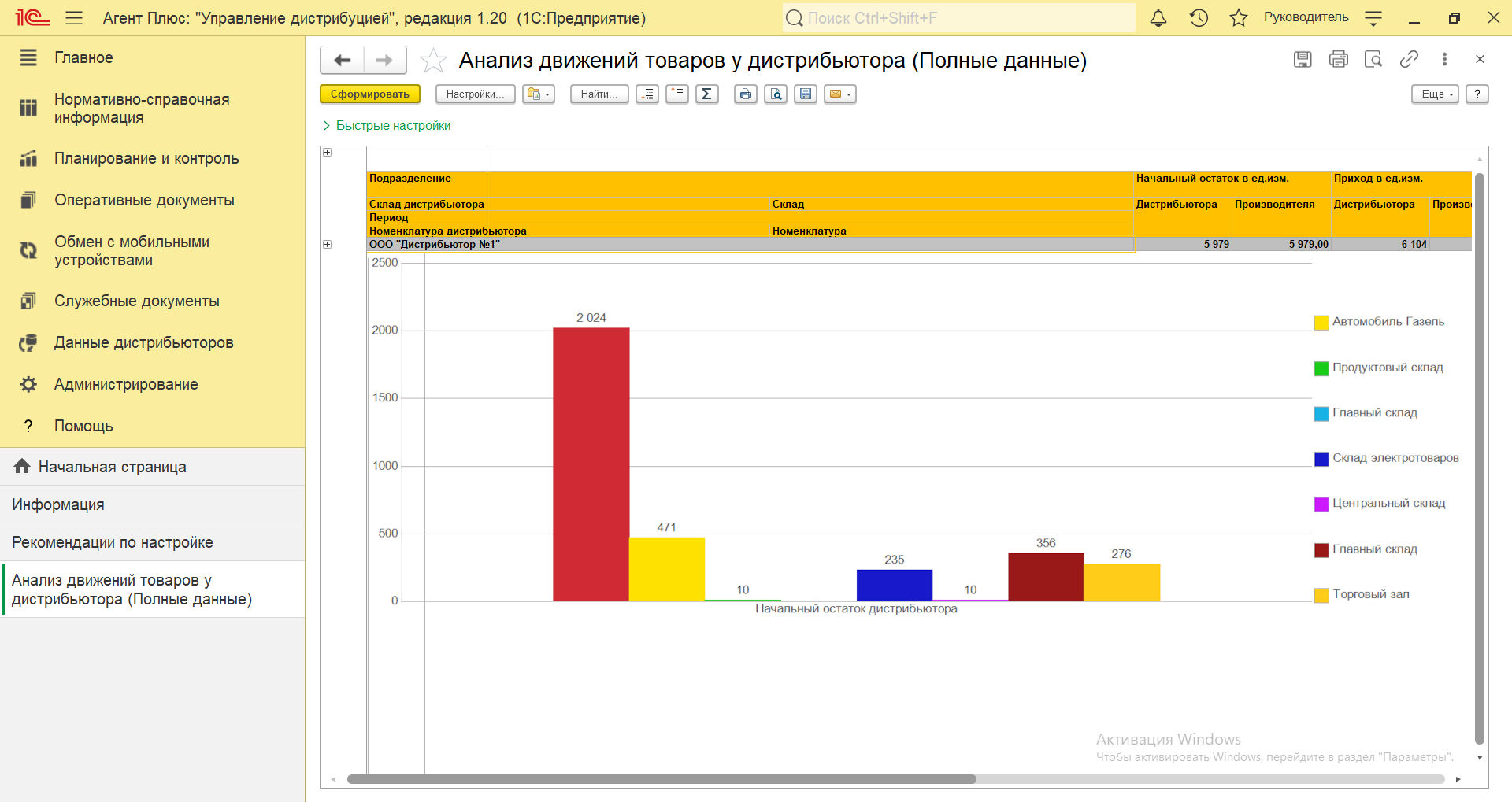1512x802 pixels.
Task: Open Настройки... of the report
Action: pos(476,94)
